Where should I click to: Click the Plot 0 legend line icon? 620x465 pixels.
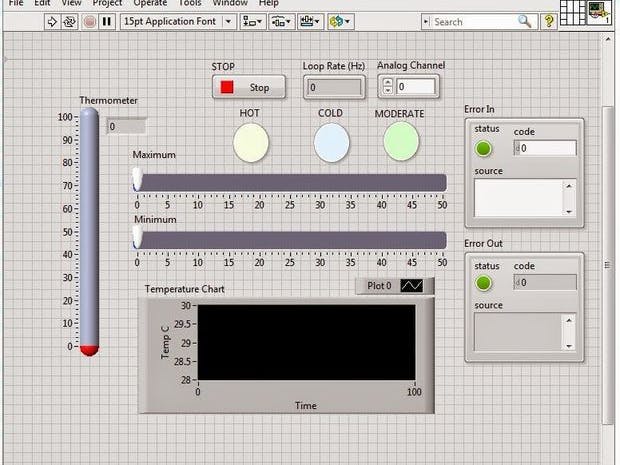[x=412, y=286]
